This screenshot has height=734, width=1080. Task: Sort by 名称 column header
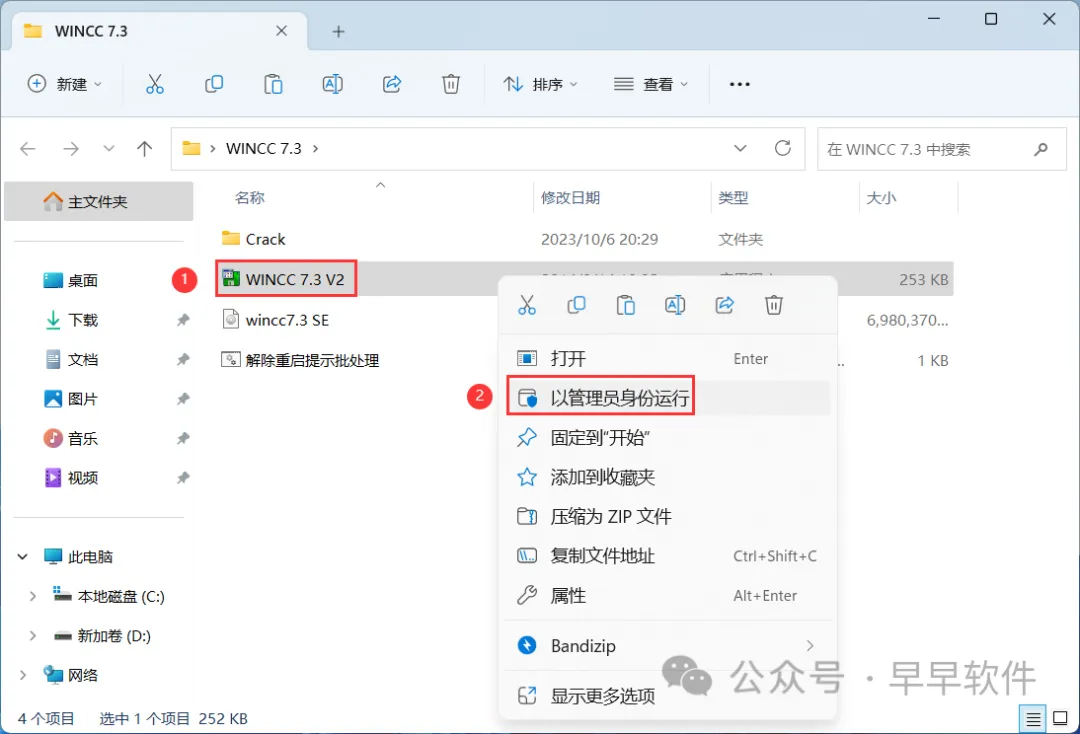pos(249,198)
